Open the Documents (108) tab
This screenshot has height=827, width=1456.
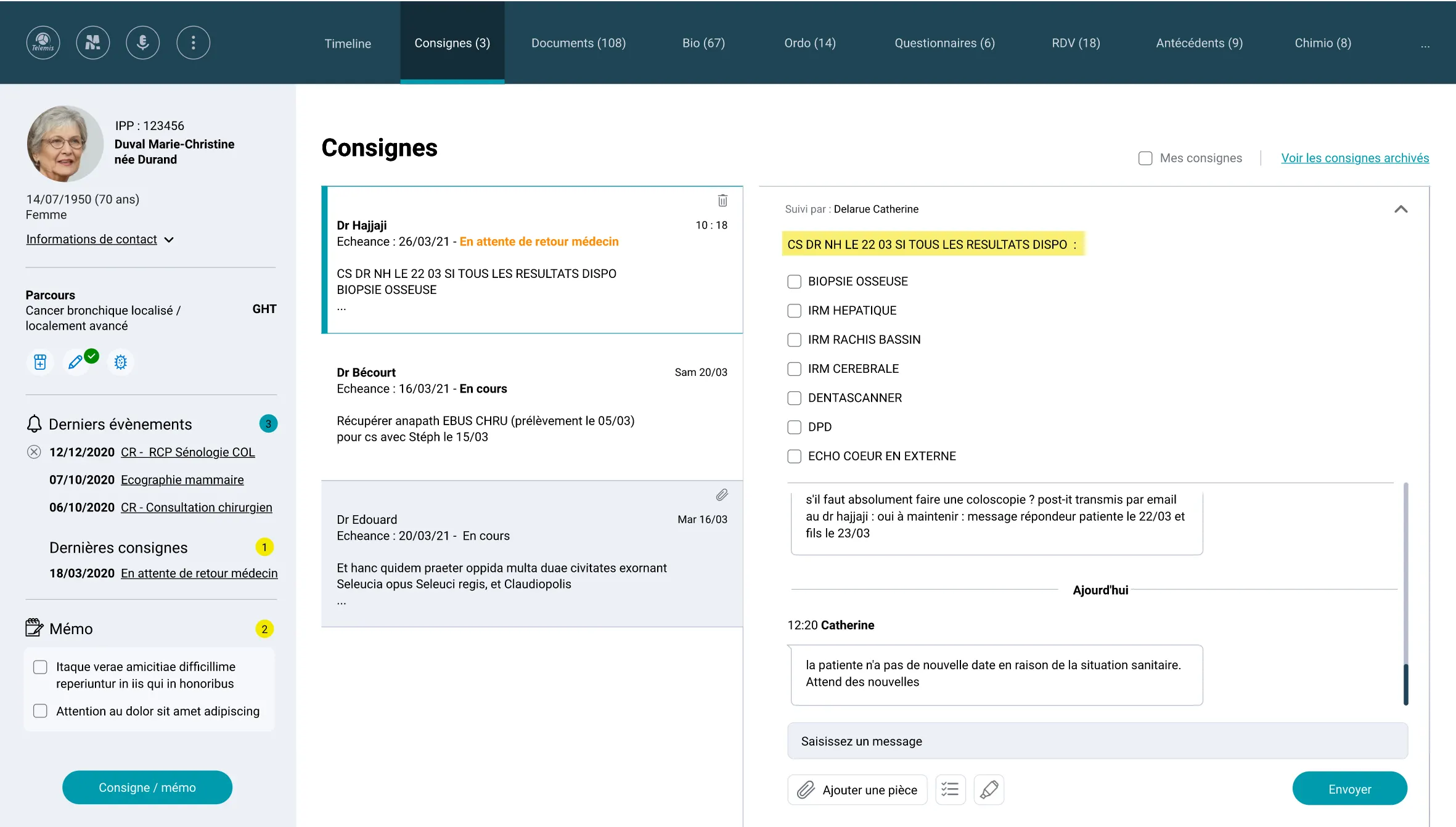578,43
